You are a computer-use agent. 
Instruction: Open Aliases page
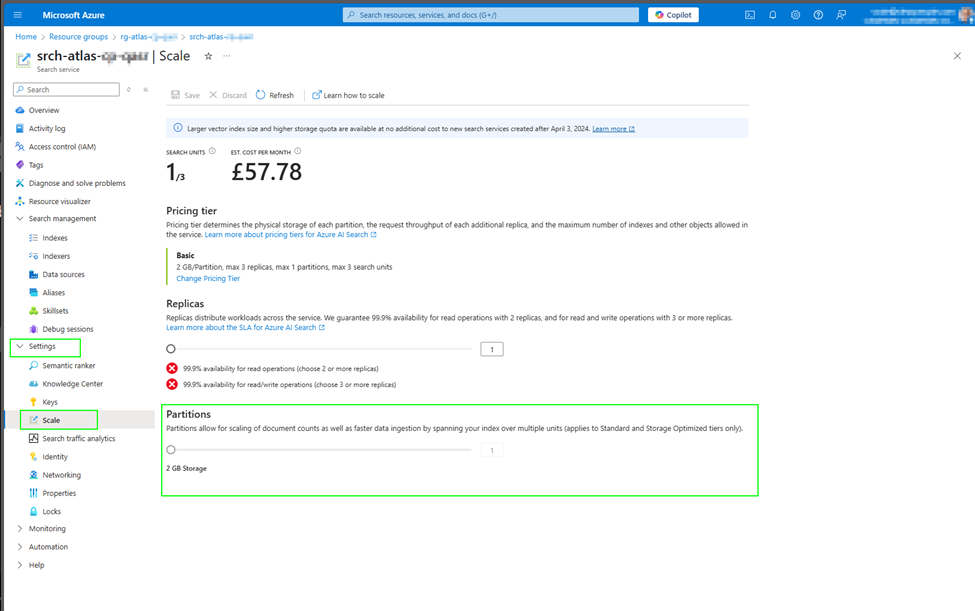point(53,293)
